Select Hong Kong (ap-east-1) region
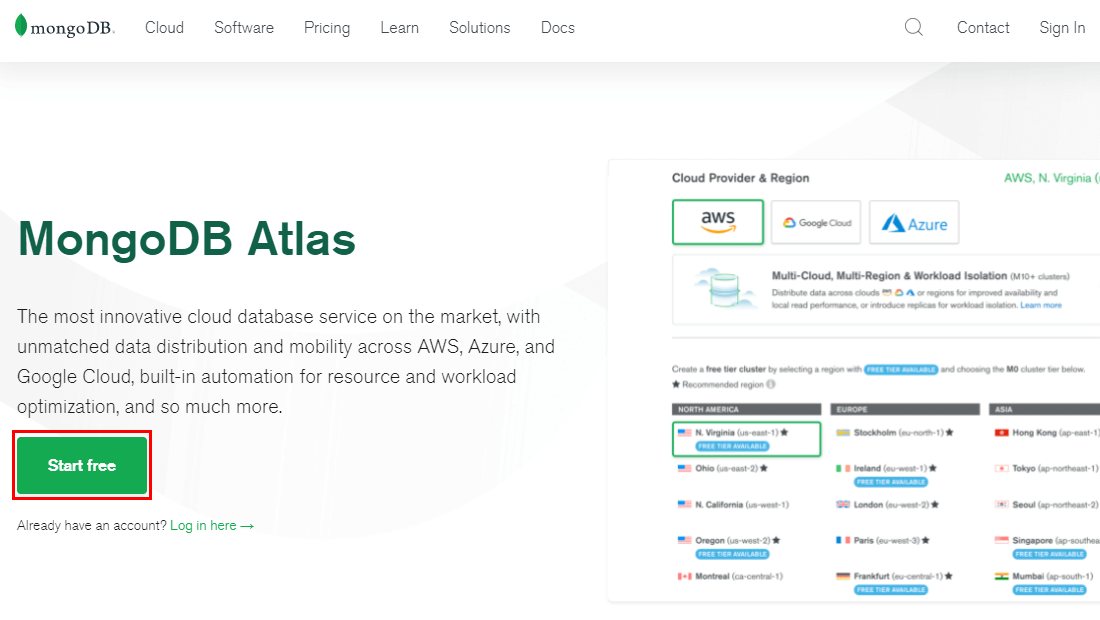 click(x=1047, y=433)
